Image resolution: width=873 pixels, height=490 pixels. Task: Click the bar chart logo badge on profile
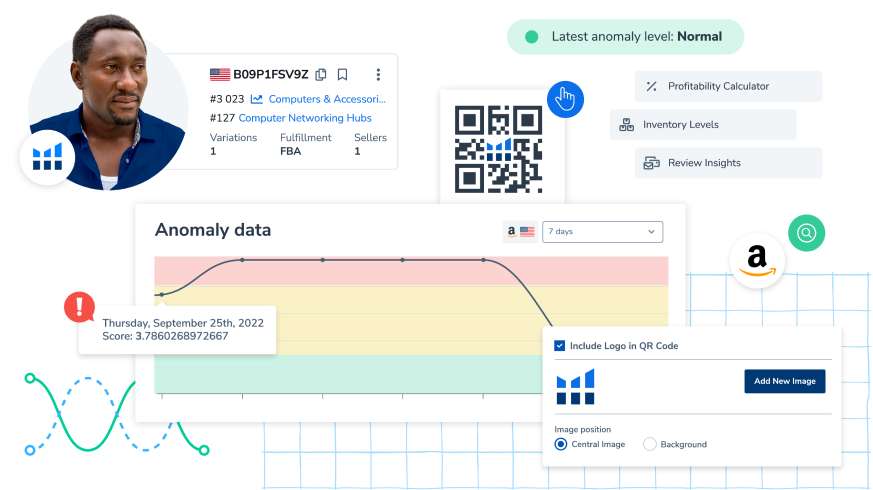pyautogui.click(x=47, y=157)
